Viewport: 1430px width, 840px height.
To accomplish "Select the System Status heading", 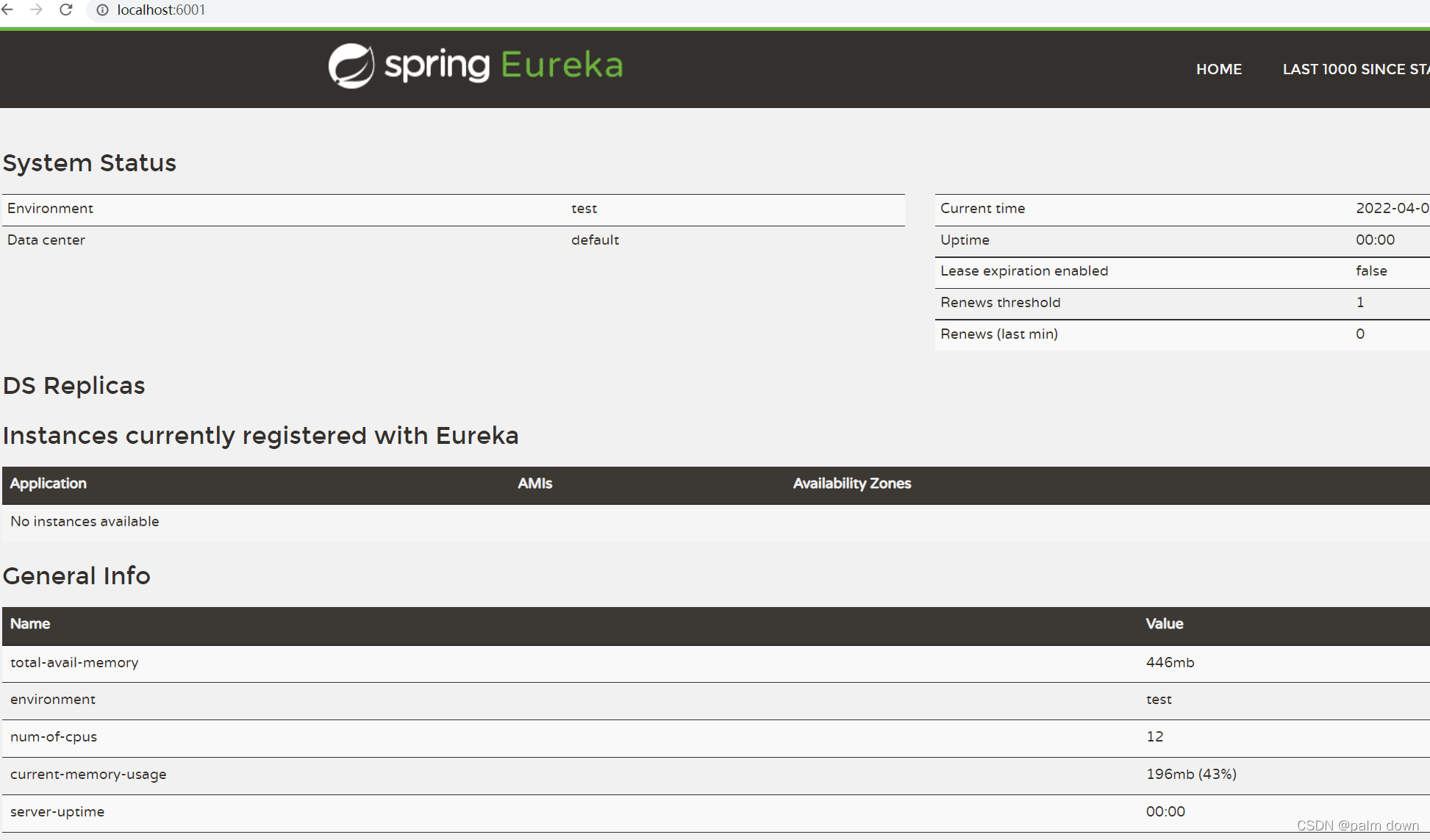I will point(90,162).
